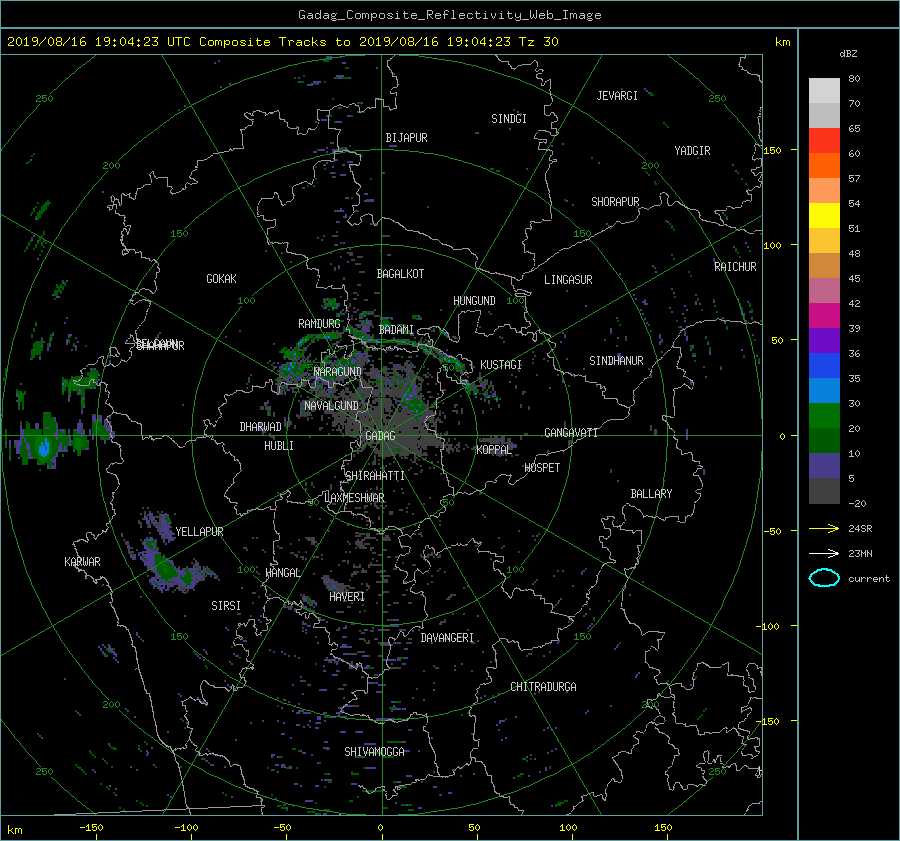This screenshot has height=841, width=900.
Task: Choose the bright yellow 51-54 dBZ swatch
Action: [824, 215]
